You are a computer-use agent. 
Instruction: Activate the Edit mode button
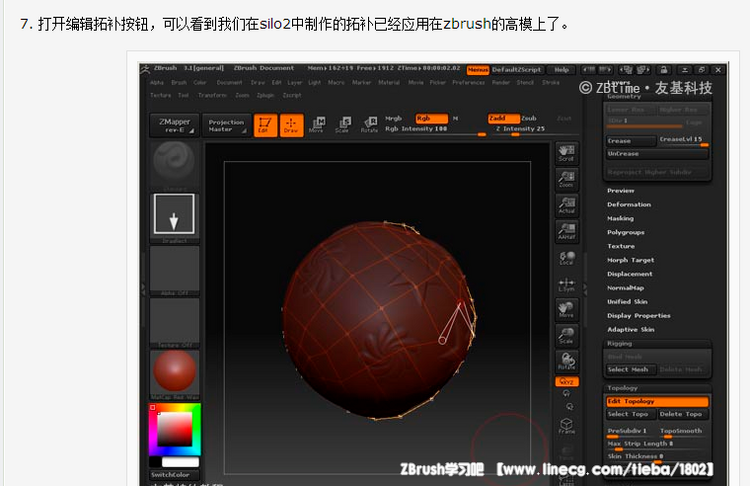(265, 125)
